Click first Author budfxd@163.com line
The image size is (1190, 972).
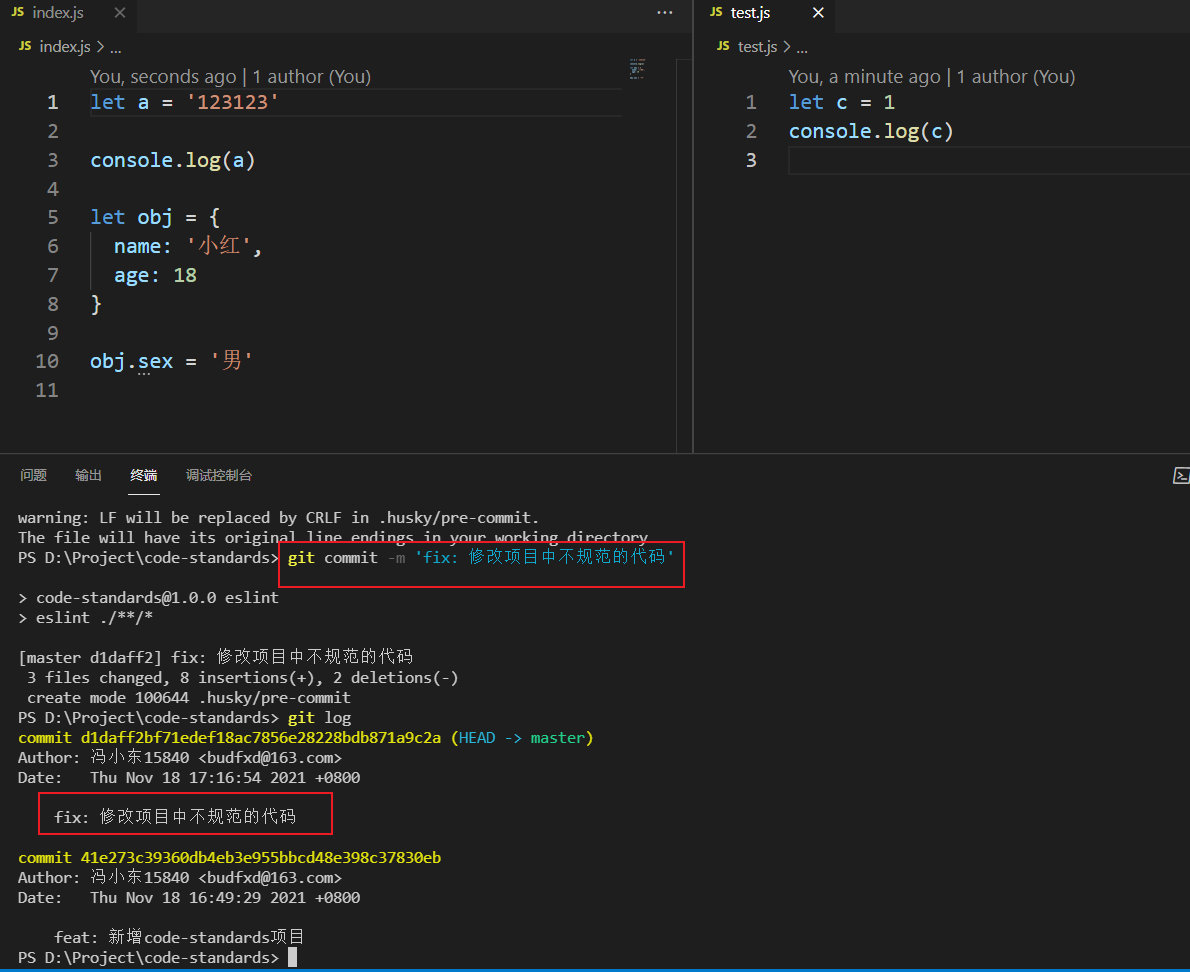[x=180, y=757]
